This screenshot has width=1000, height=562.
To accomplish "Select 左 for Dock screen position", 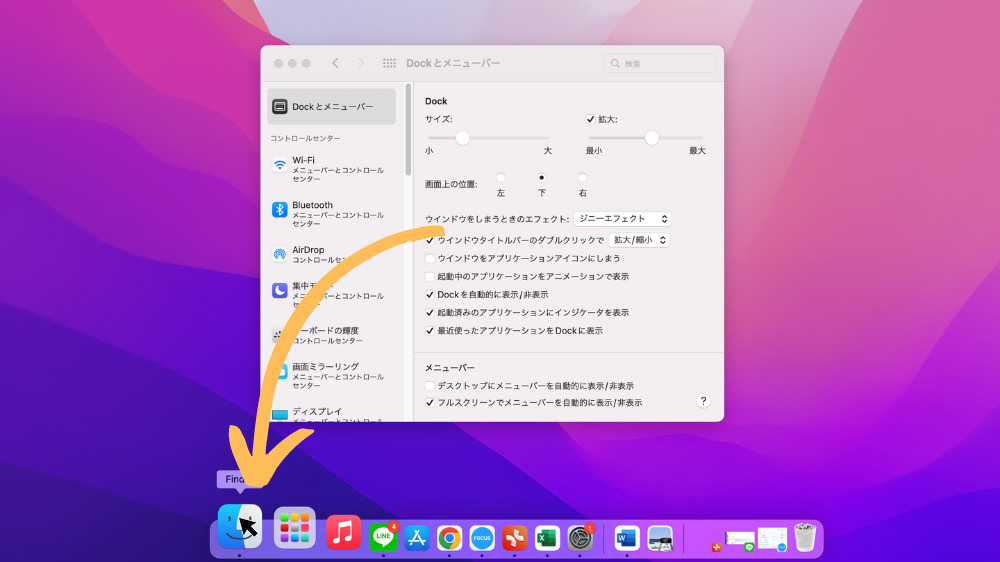I will tap(501, 177).
